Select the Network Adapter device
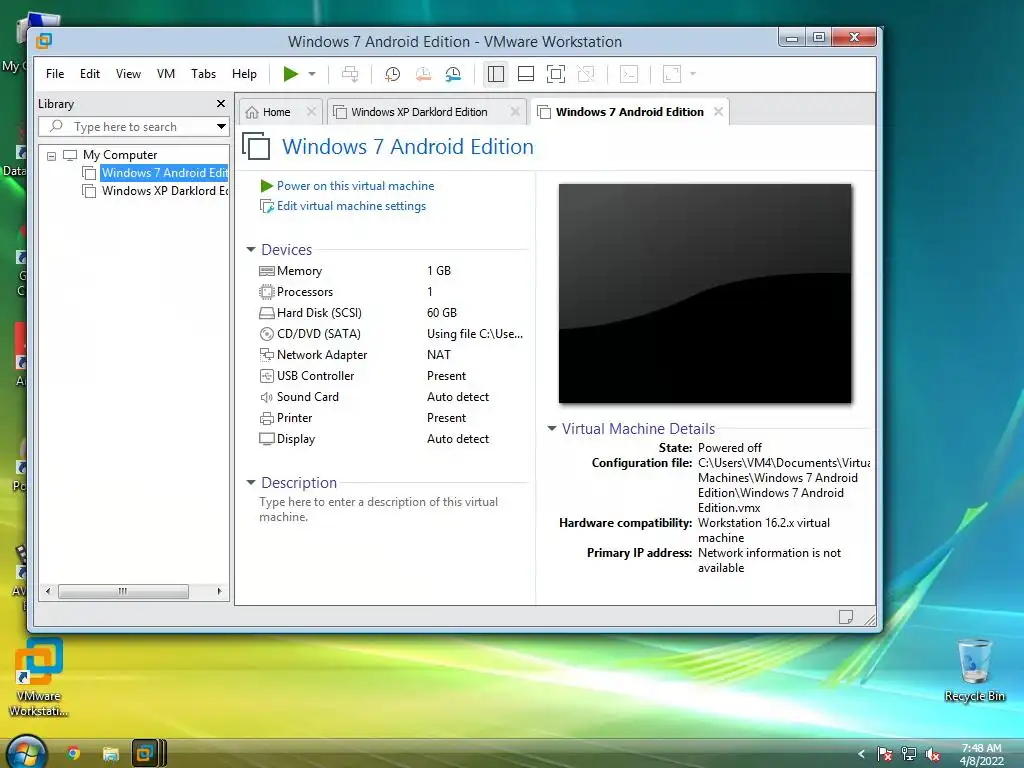1024x768 pixels. (391, 355)
